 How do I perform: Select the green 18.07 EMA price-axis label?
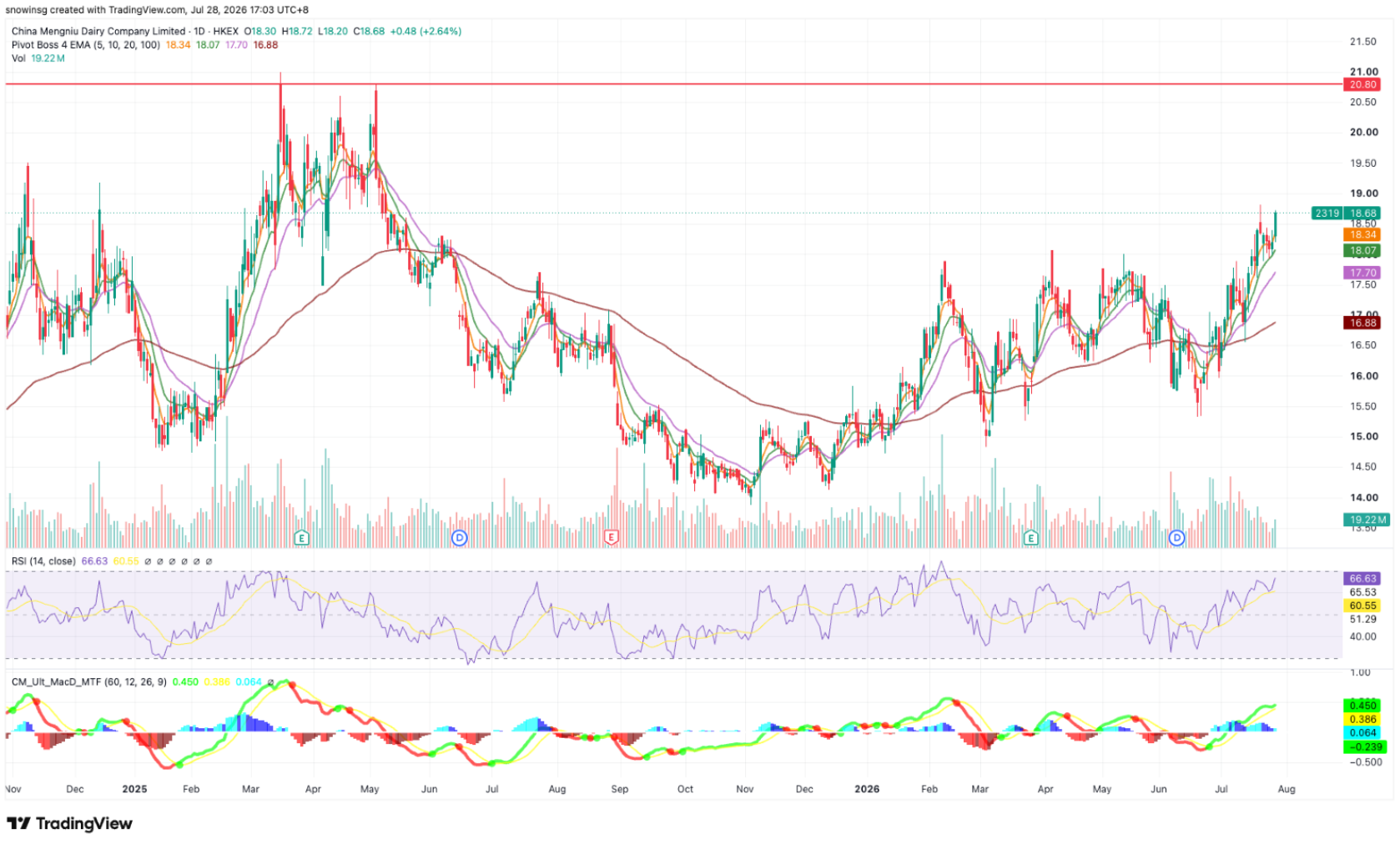click(x=1362, y=250)
